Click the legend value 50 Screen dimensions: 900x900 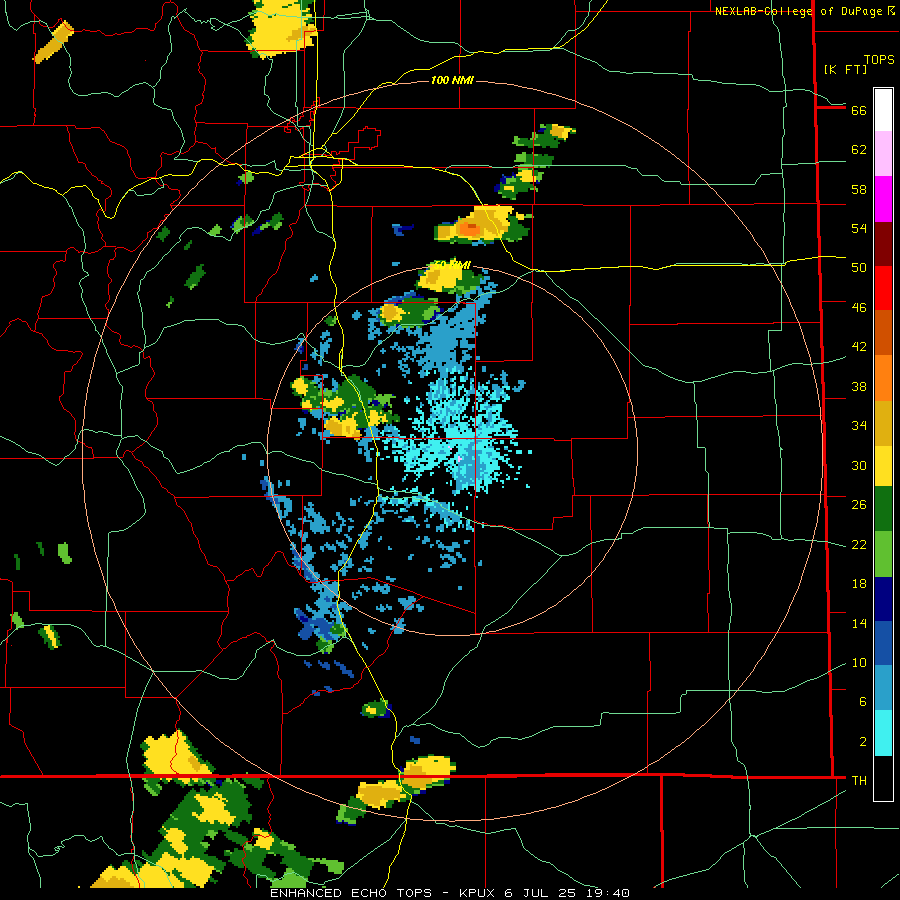[859, 267]
